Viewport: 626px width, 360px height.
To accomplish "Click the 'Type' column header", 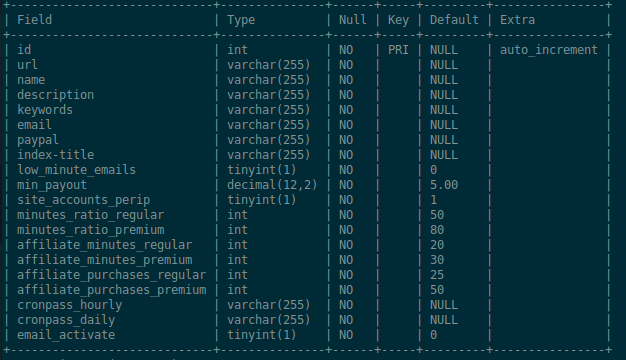I will [241, 20].
